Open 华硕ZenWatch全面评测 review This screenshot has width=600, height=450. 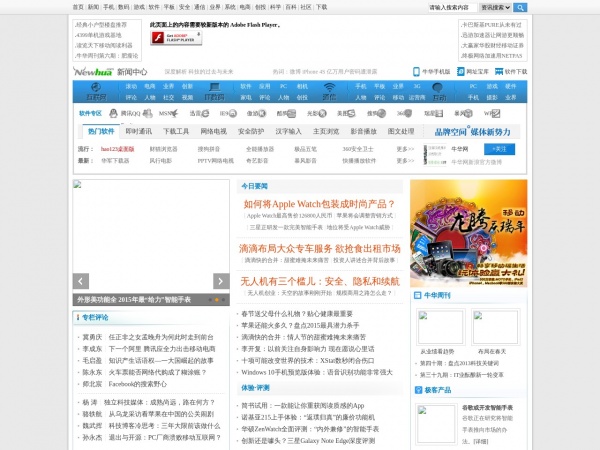[310, 429]
